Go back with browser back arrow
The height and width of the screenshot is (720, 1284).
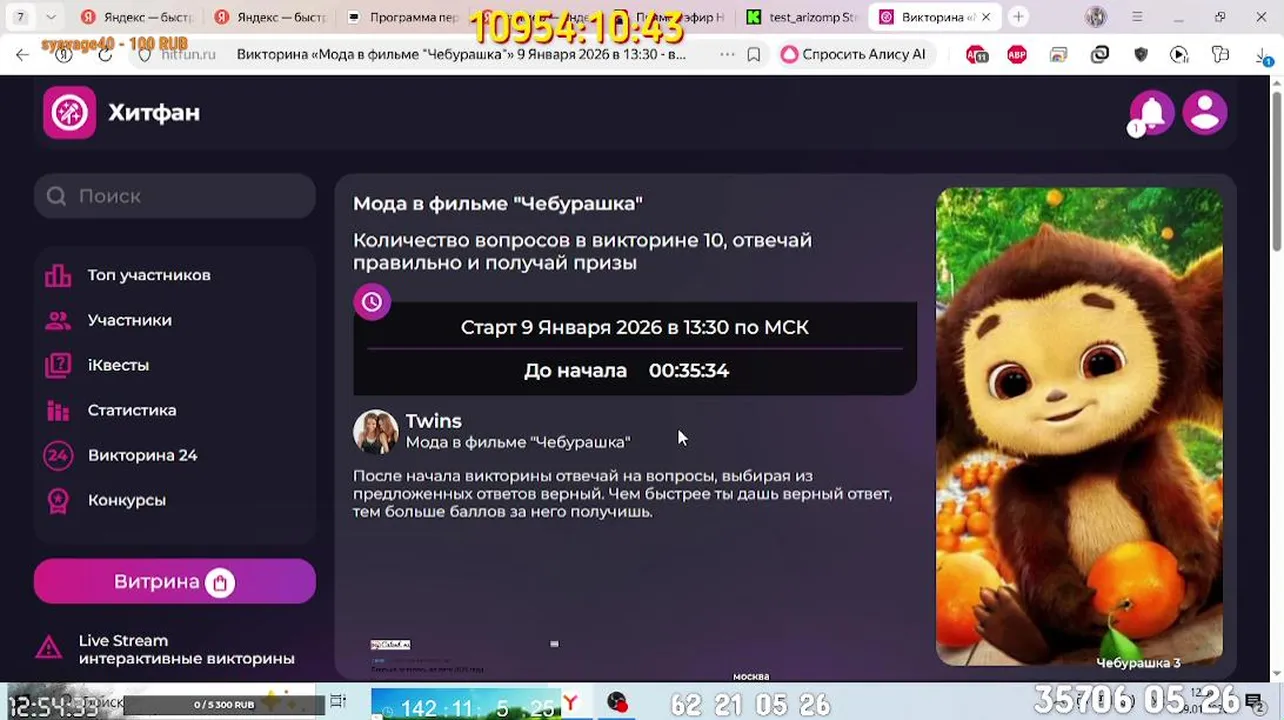coord(23,55)
